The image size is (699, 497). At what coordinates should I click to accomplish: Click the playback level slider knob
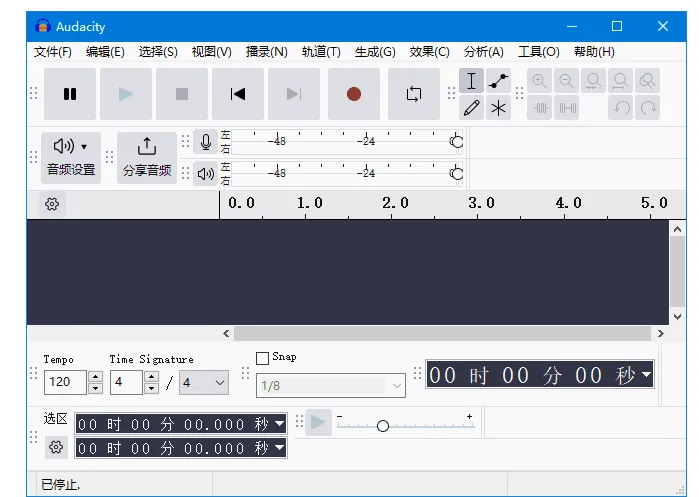pos(456,173)
